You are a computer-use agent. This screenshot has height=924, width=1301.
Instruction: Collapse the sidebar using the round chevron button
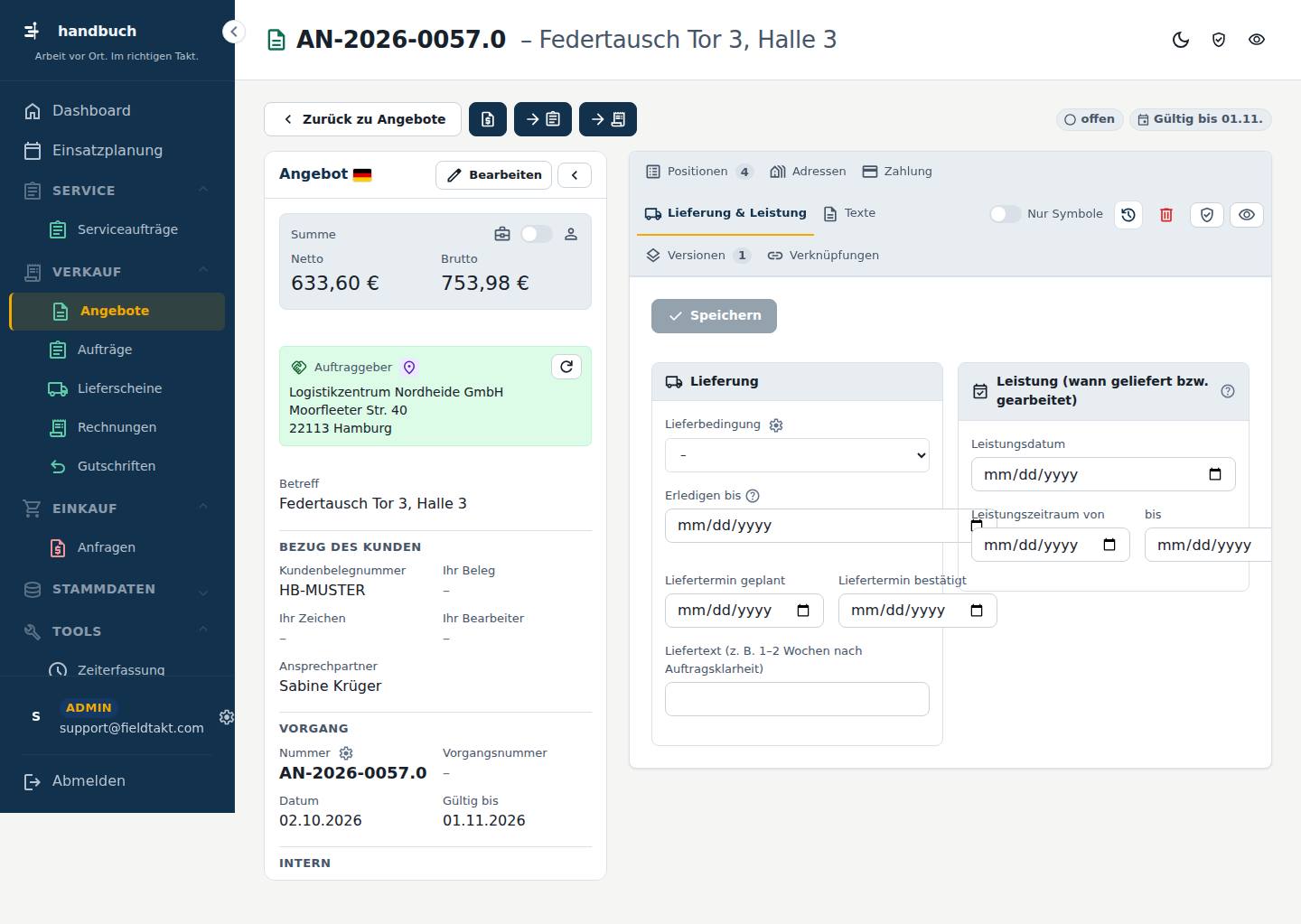click(234, 32)
